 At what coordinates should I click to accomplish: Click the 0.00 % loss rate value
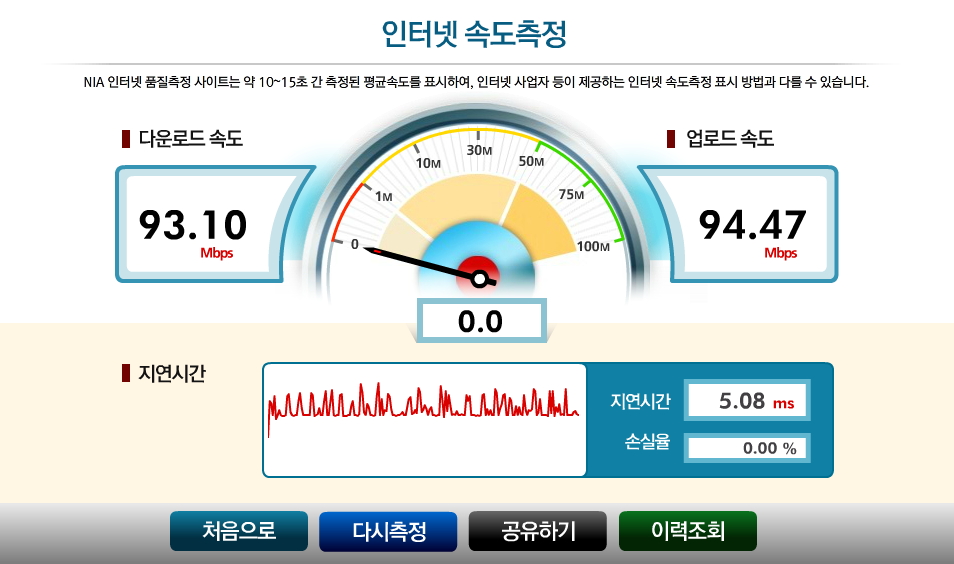[x=747, y=448]
